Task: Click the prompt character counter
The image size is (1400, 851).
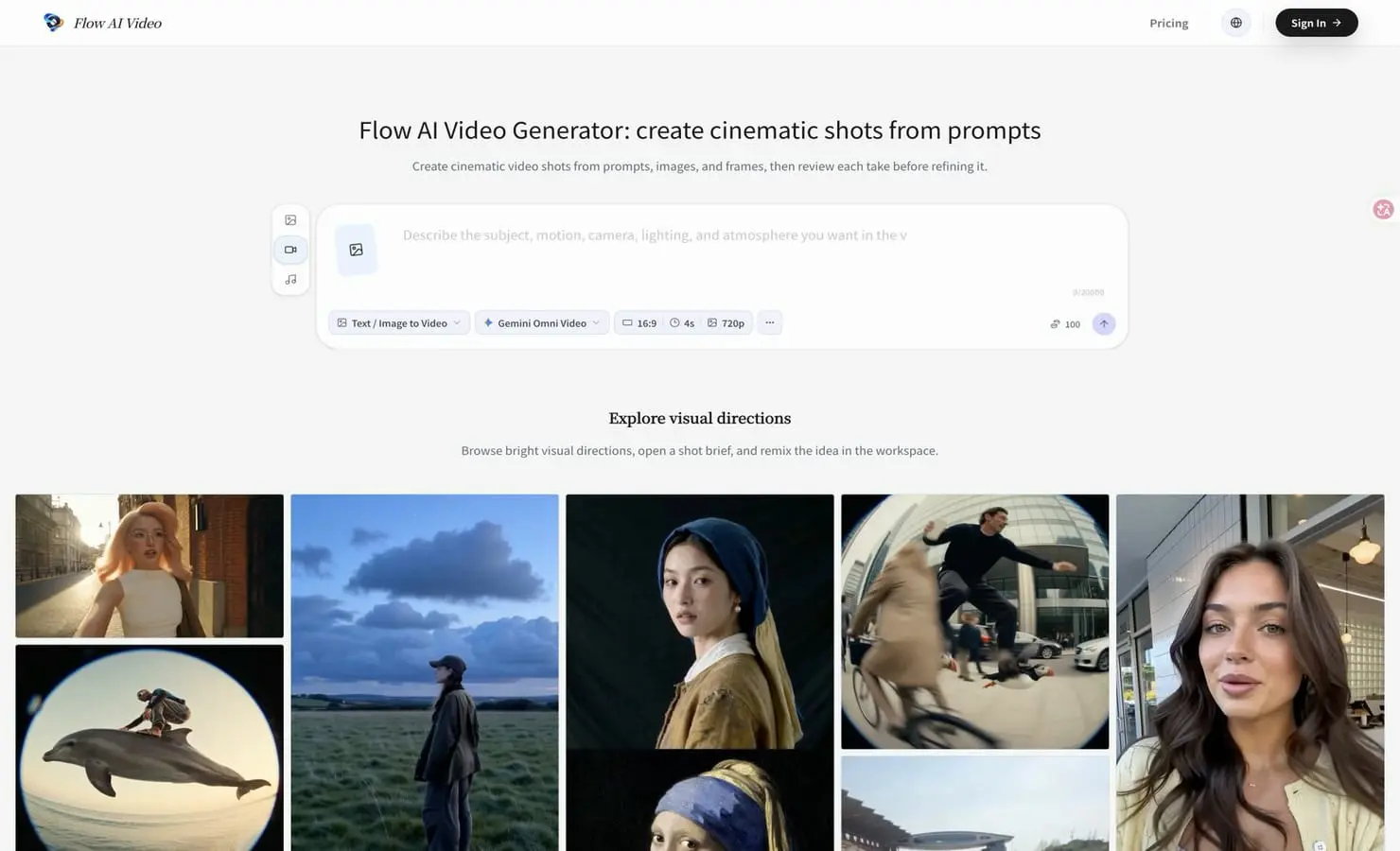Action: [1088, 292]
